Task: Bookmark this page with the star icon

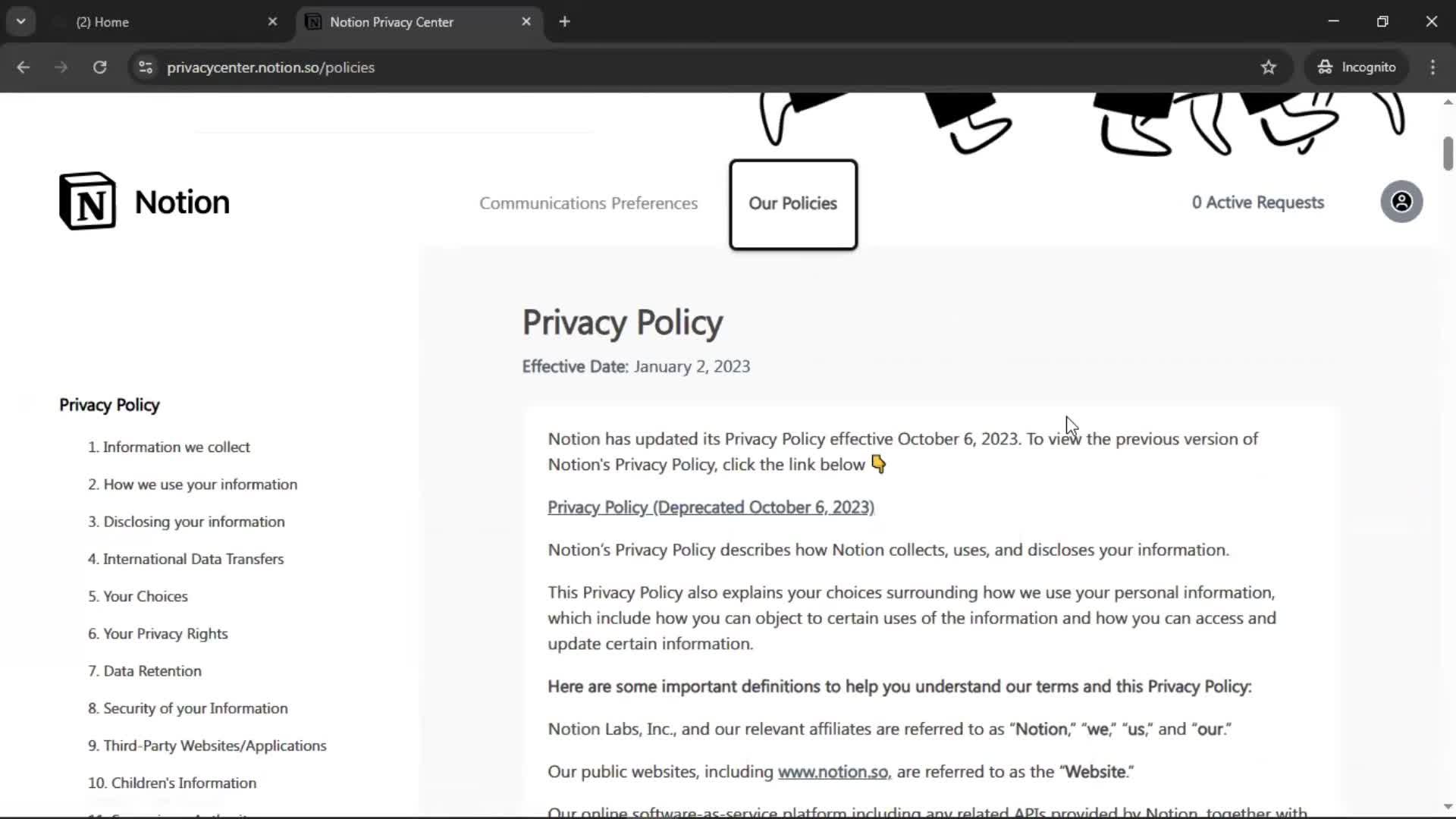Action: (x=1269, y=67)
